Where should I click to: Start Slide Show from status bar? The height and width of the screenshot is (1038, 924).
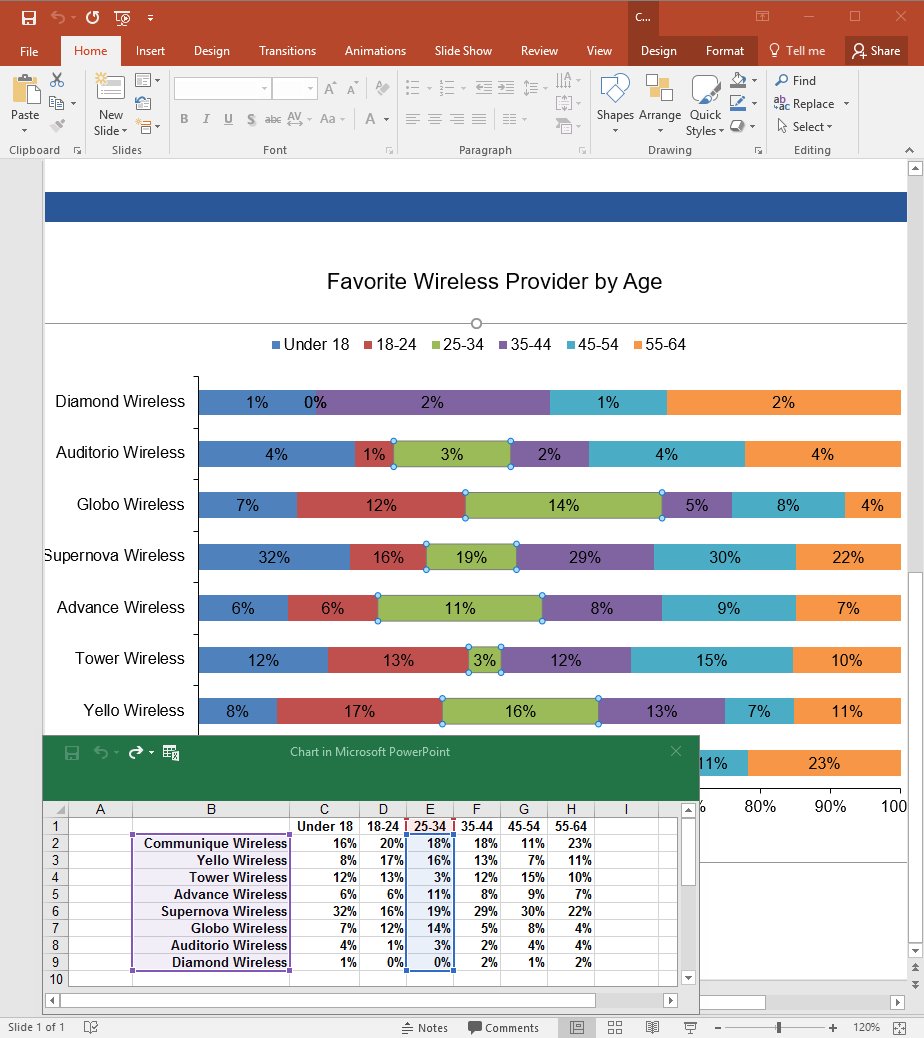pos(690,1027)
